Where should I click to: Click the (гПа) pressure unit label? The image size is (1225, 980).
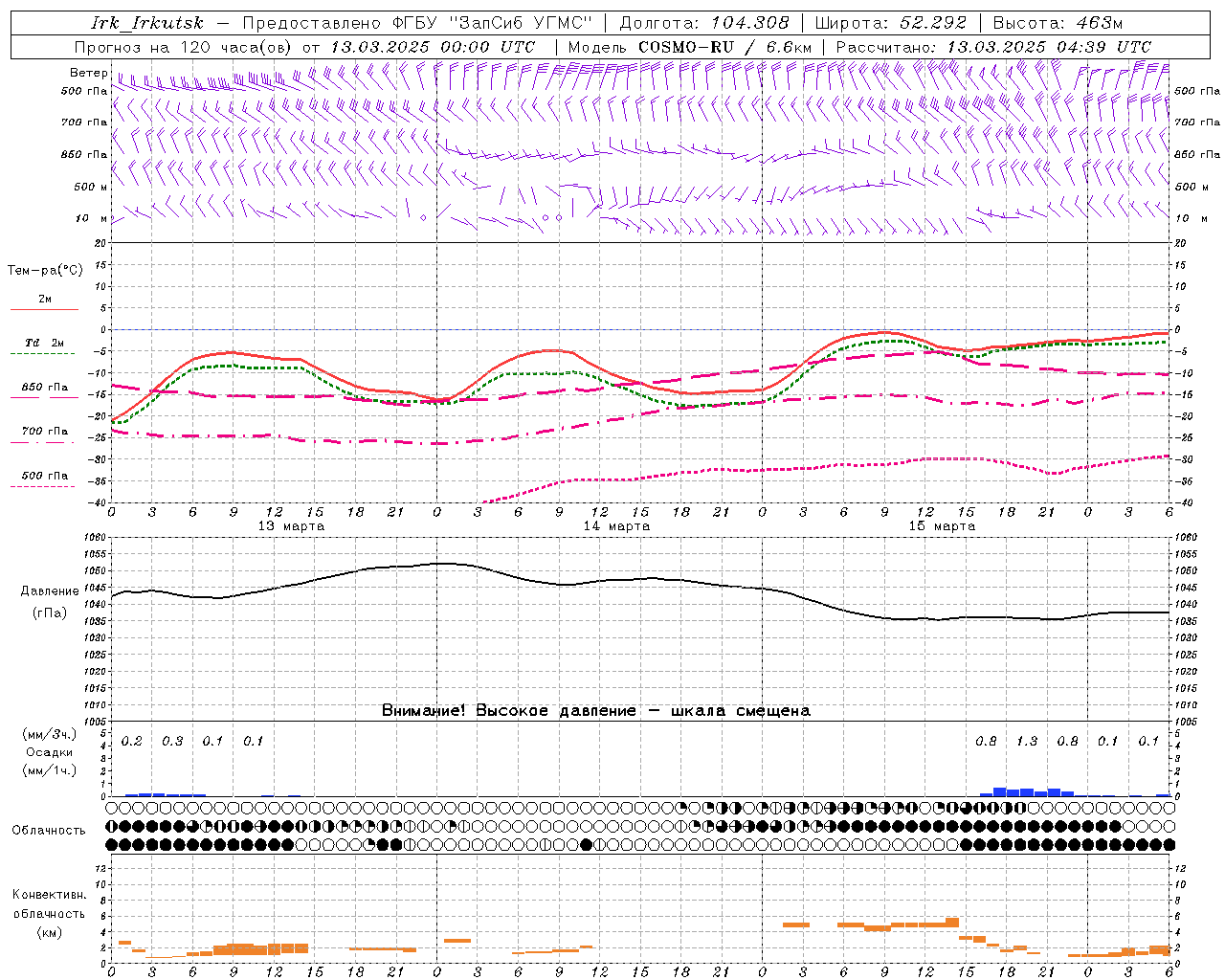50,613
